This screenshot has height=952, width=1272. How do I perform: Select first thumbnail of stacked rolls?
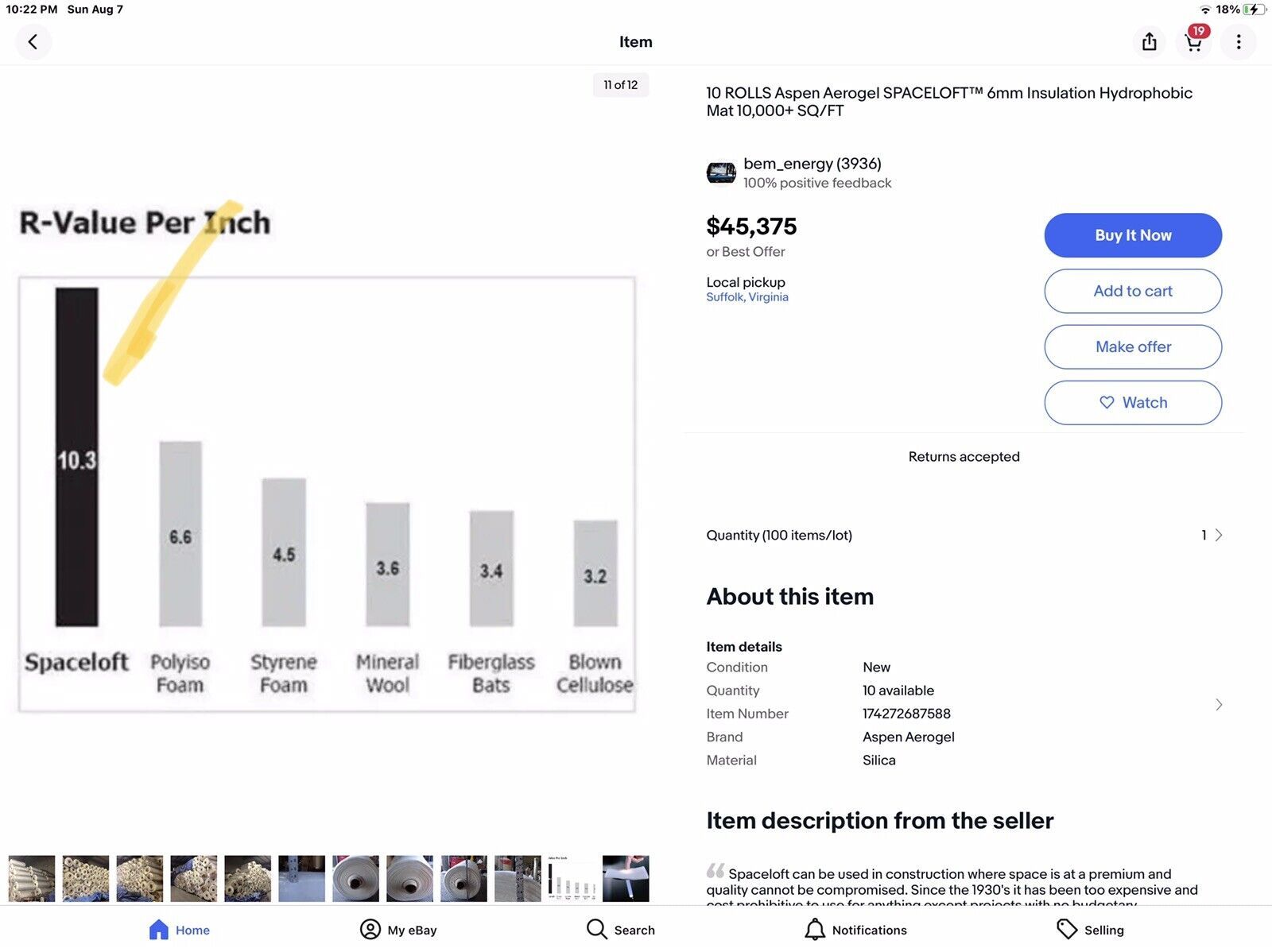(32, 878)
